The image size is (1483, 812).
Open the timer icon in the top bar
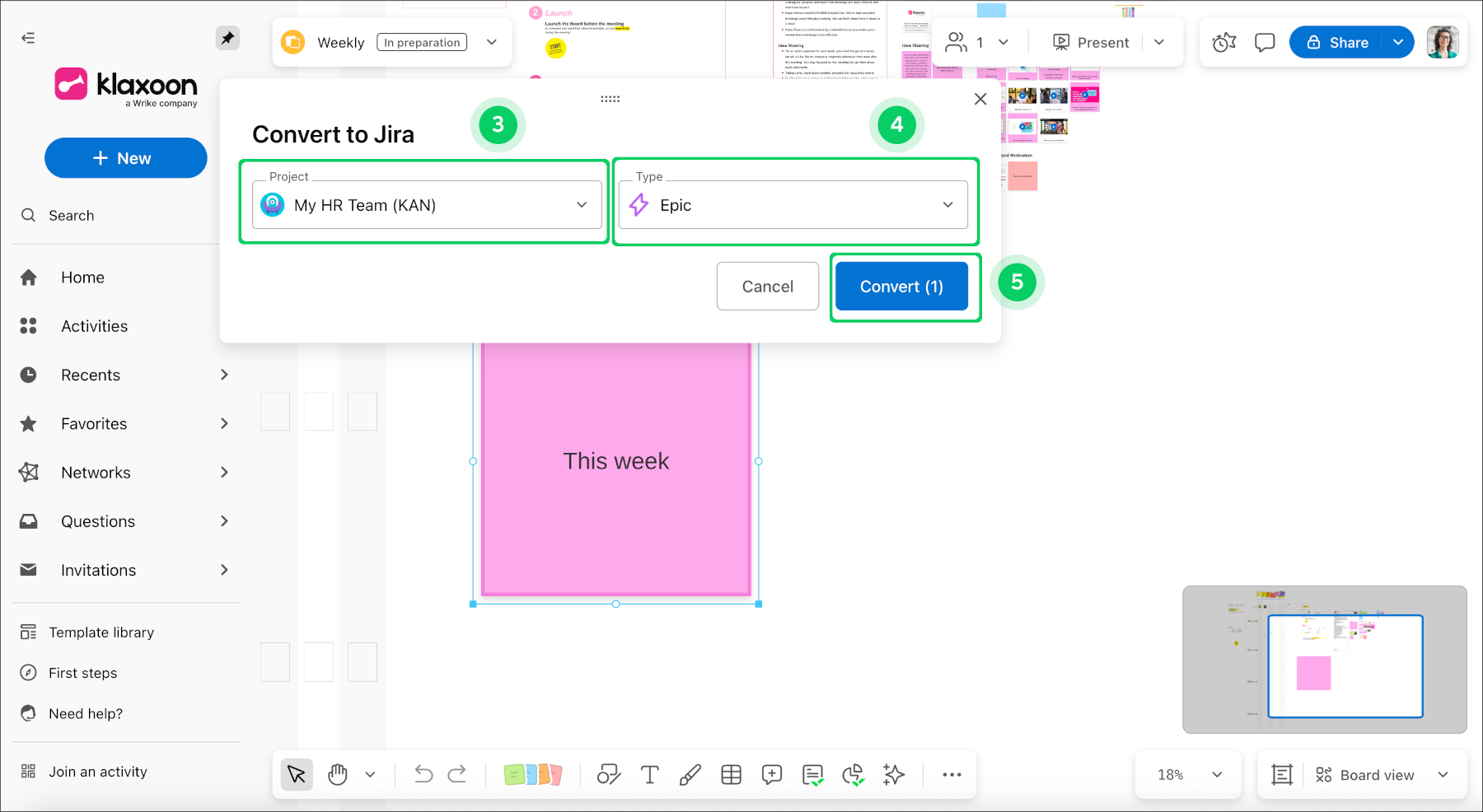coord(1224,42)
